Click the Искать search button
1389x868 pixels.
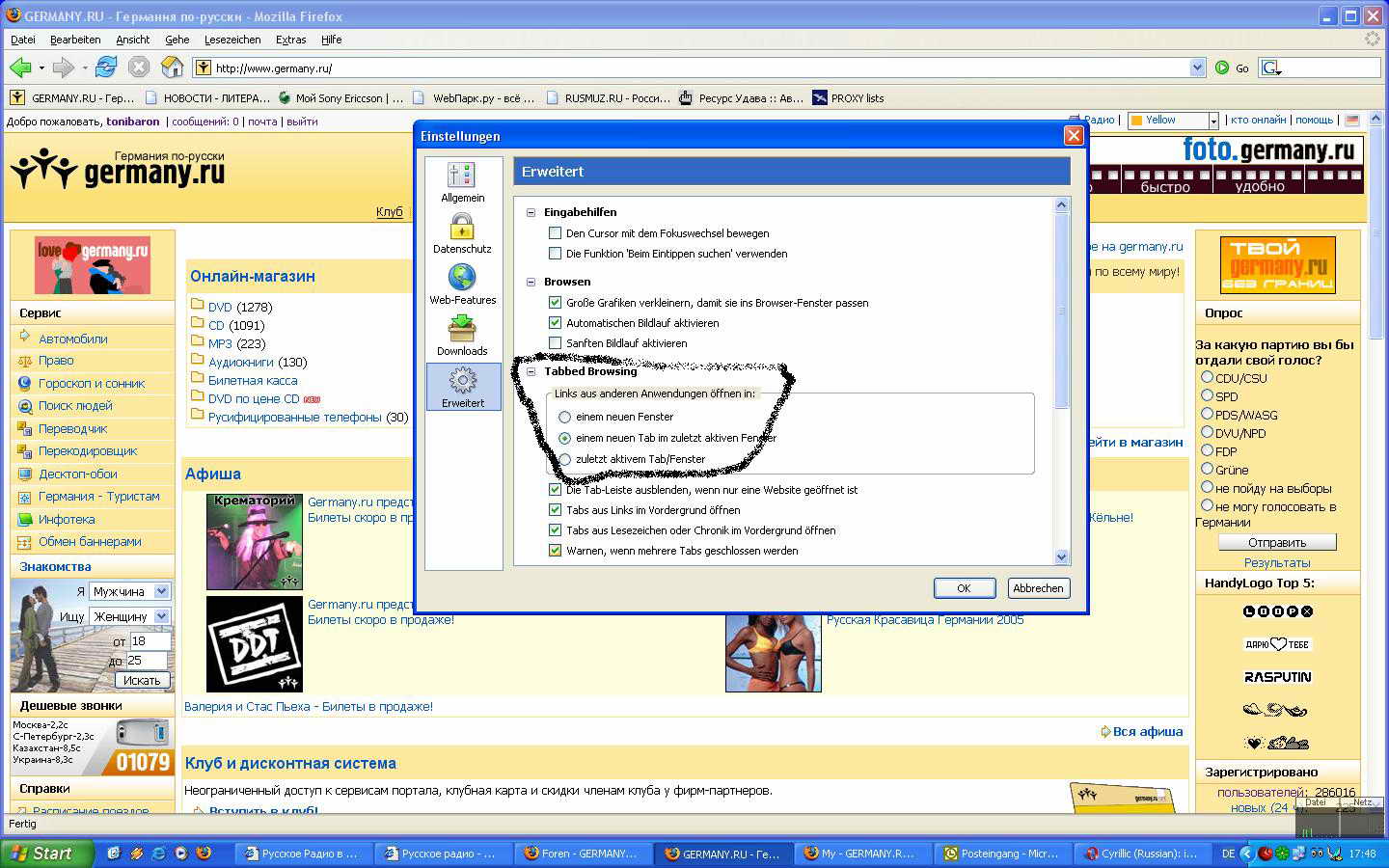[x=142, y=680]
